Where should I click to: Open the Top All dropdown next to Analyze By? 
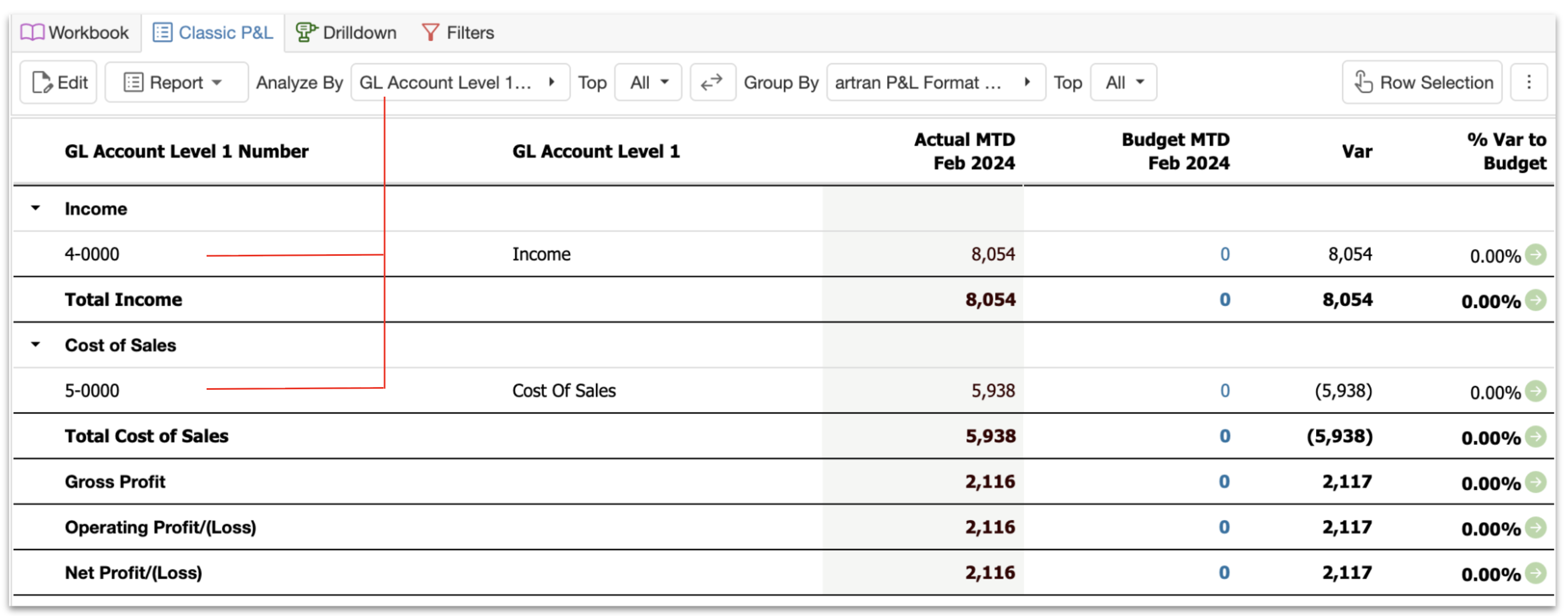pos(648,82)
